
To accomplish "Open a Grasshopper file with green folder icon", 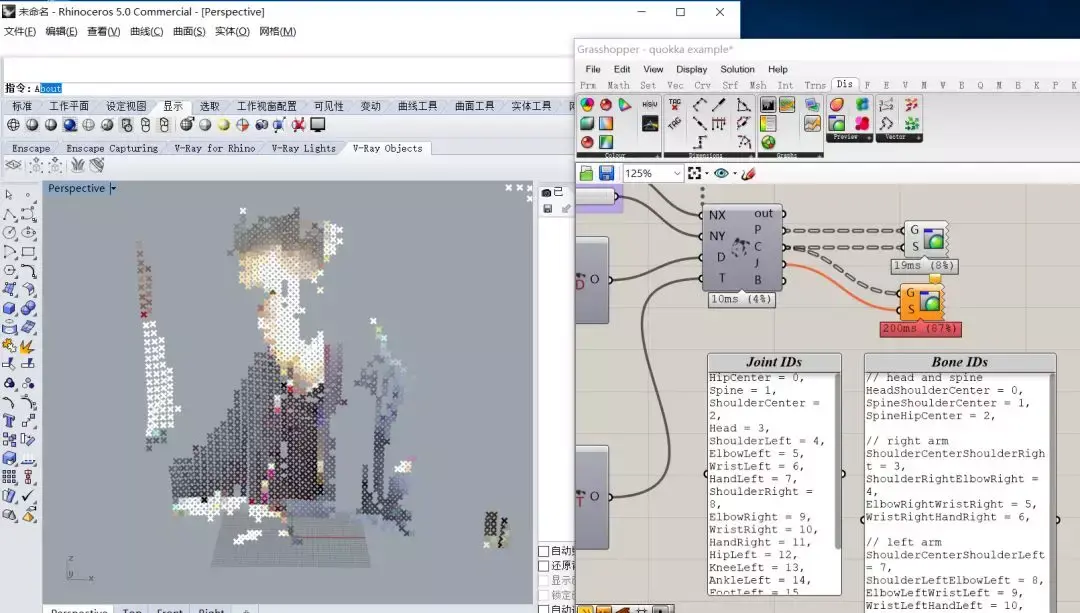I will pyautogui.click(x=586, y=174).
